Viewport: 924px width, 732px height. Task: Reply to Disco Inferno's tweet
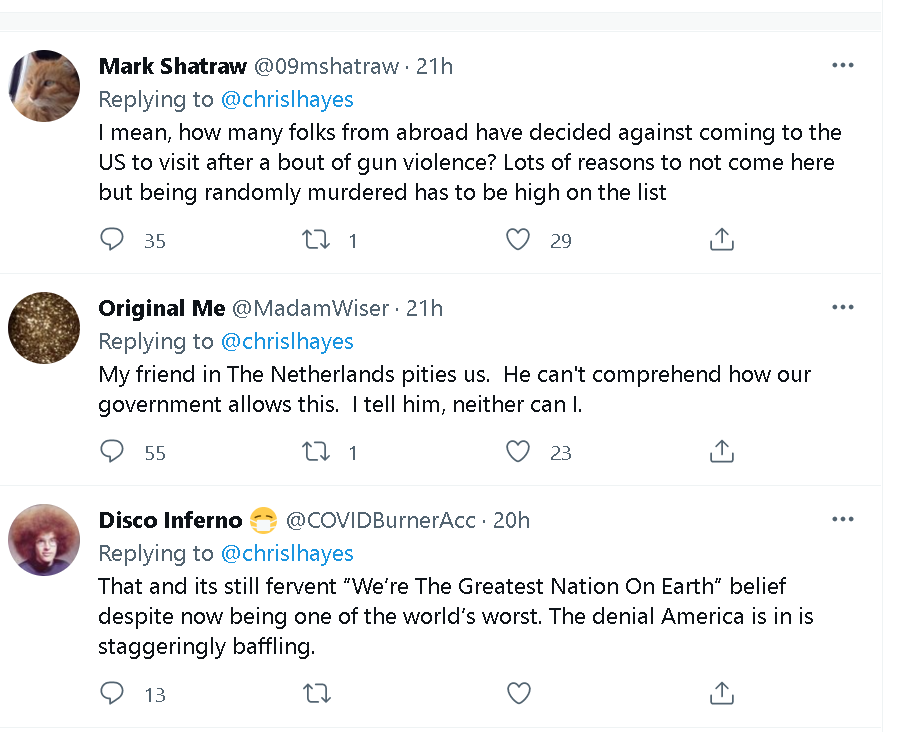click(113, 693)
